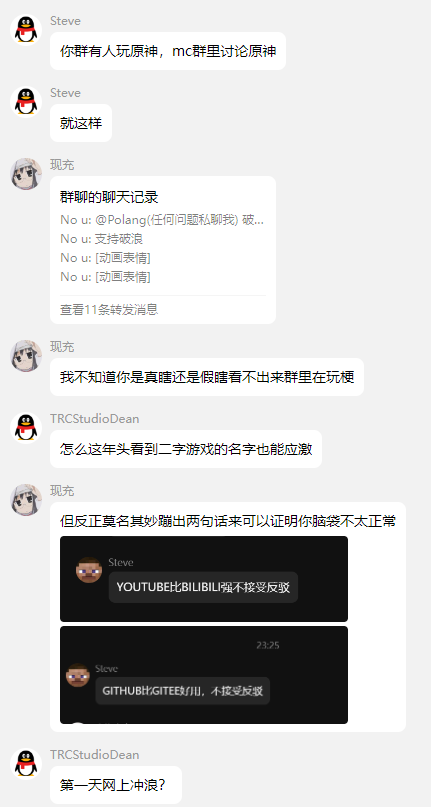Open the '群聊的聊天记录' forwarded card

pyautogui.click(x=163, y=250)
